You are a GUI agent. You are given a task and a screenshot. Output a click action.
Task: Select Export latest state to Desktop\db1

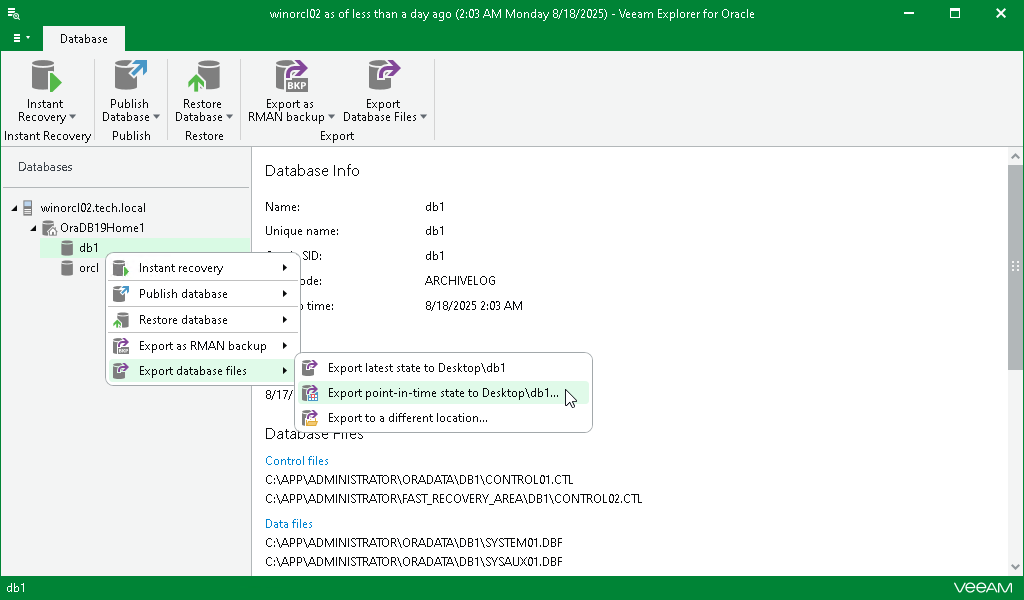(416, 367)
